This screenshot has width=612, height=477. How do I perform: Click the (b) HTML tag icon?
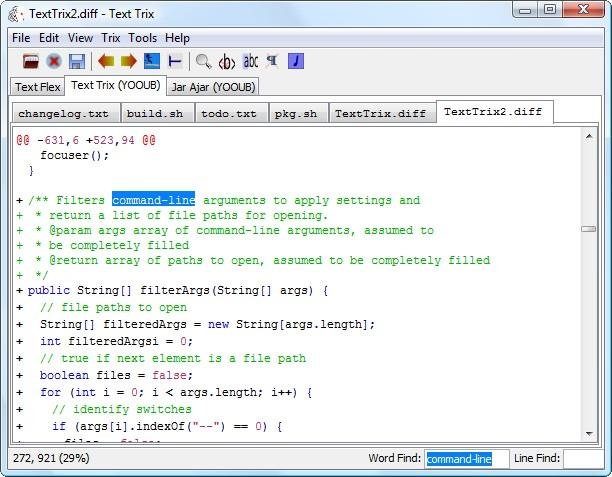pos(227,61)
